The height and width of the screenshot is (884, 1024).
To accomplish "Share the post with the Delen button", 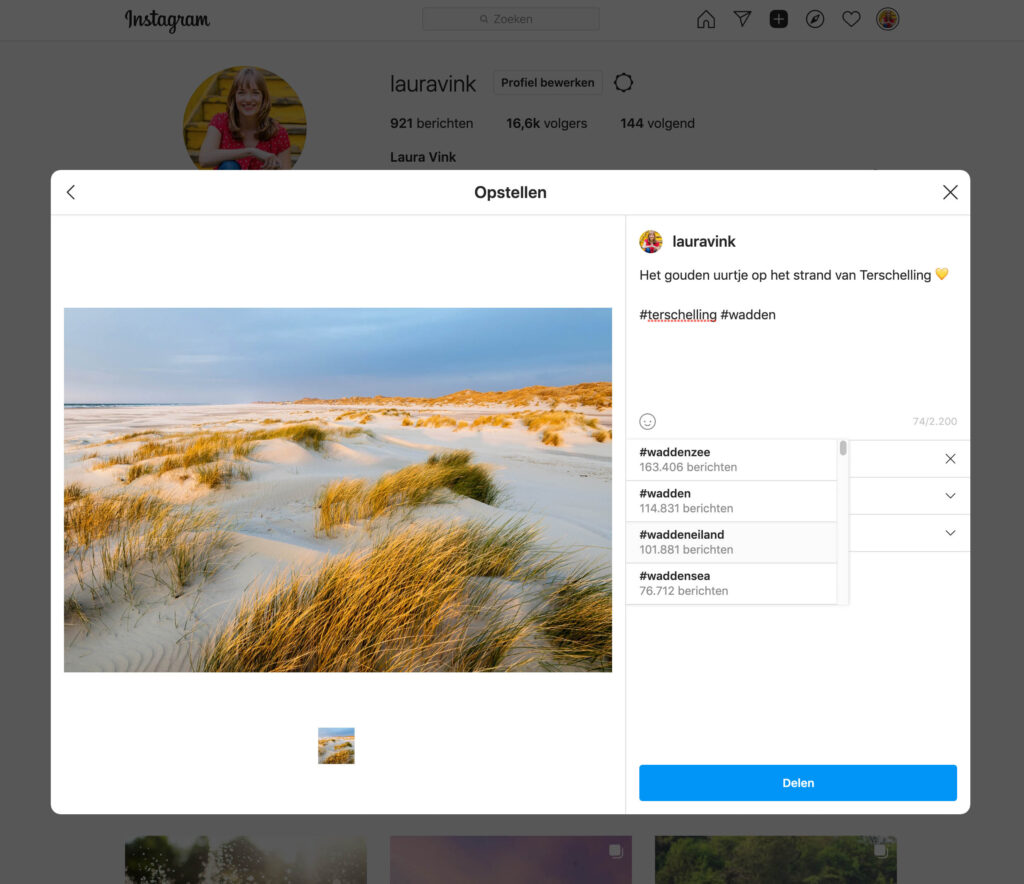I will coord(797,783).
